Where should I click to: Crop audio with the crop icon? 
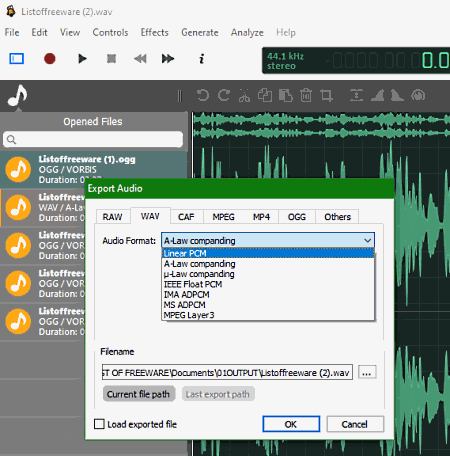[326, 96]
